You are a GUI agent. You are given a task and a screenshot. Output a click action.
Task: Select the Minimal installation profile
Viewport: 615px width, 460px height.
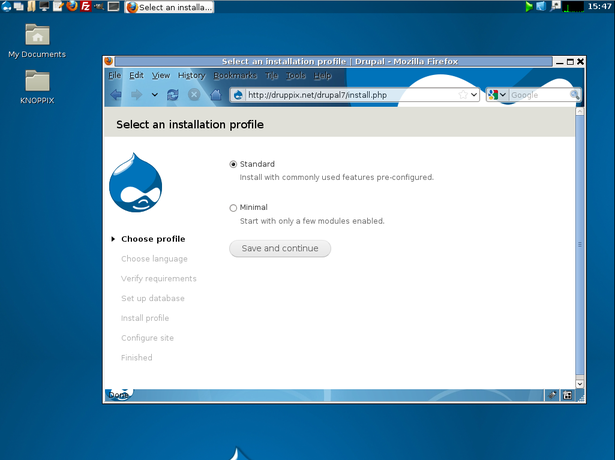coord(233,208)
